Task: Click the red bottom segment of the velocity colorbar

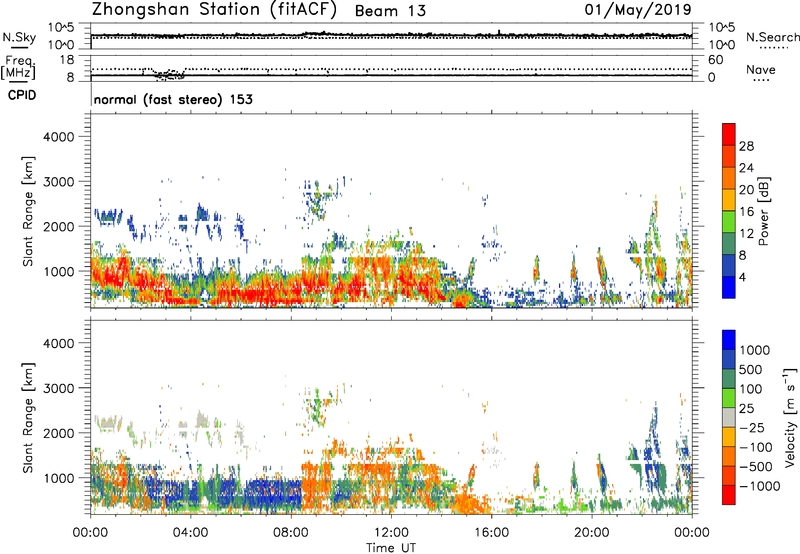Action: (729, 495)
